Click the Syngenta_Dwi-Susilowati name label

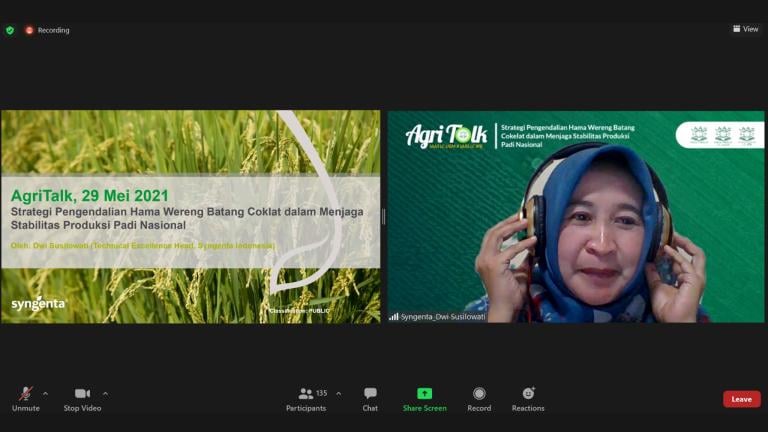click(x=443, y=317)
